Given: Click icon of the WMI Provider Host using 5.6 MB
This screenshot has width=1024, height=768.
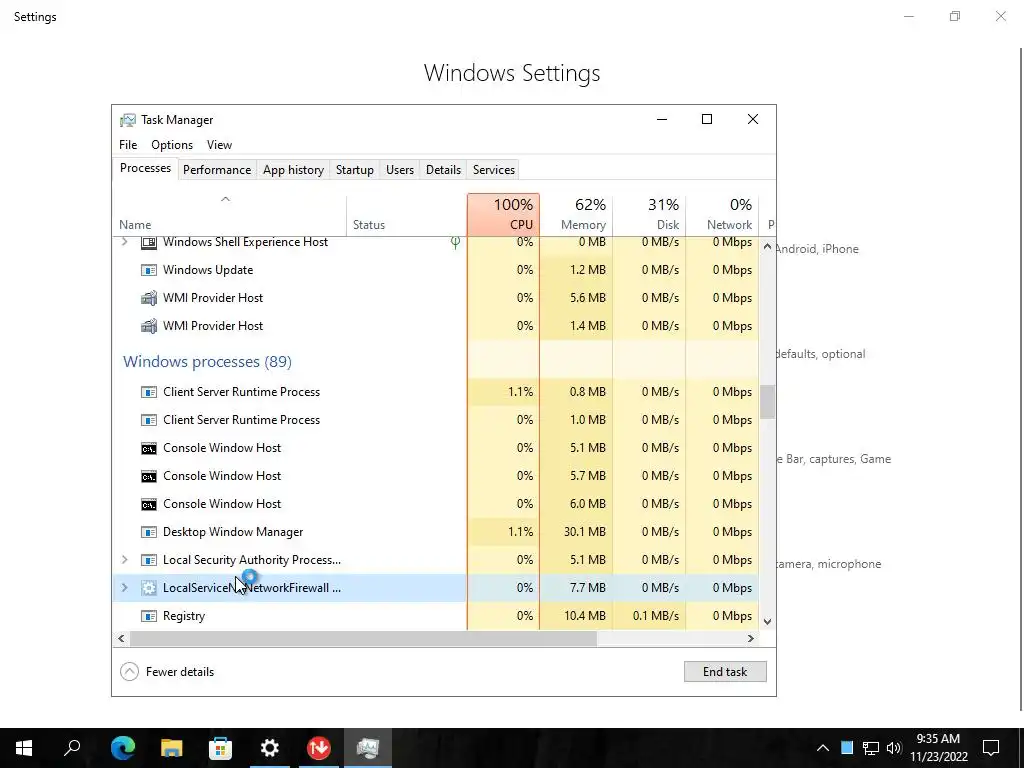Looking at the screenshot, I should click(149, 298).
